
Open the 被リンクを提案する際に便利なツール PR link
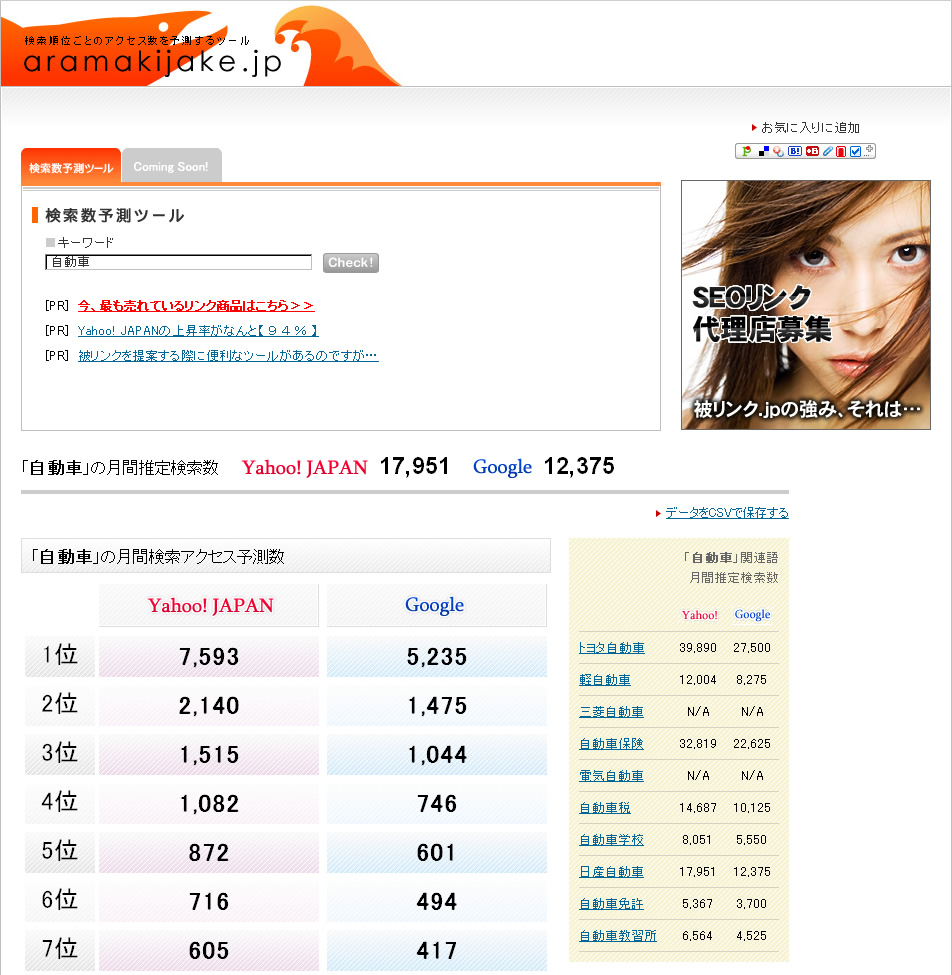(x=228, y=355)
